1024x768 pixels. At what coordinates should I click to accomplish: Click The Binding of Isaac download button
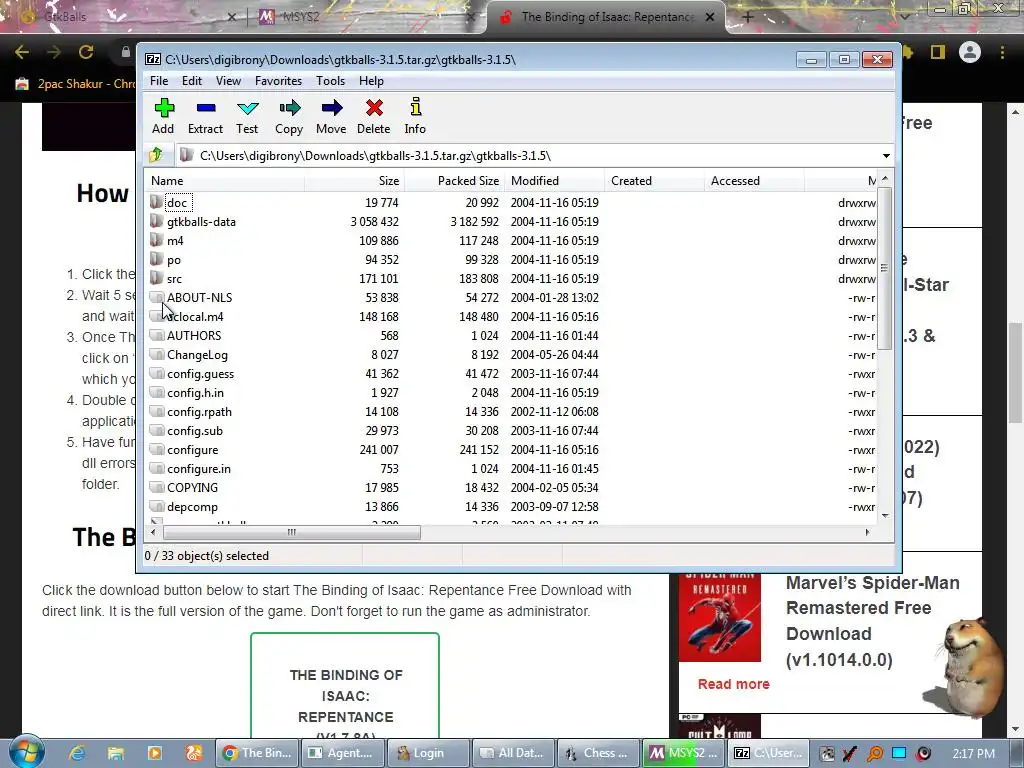pos(345,685)
